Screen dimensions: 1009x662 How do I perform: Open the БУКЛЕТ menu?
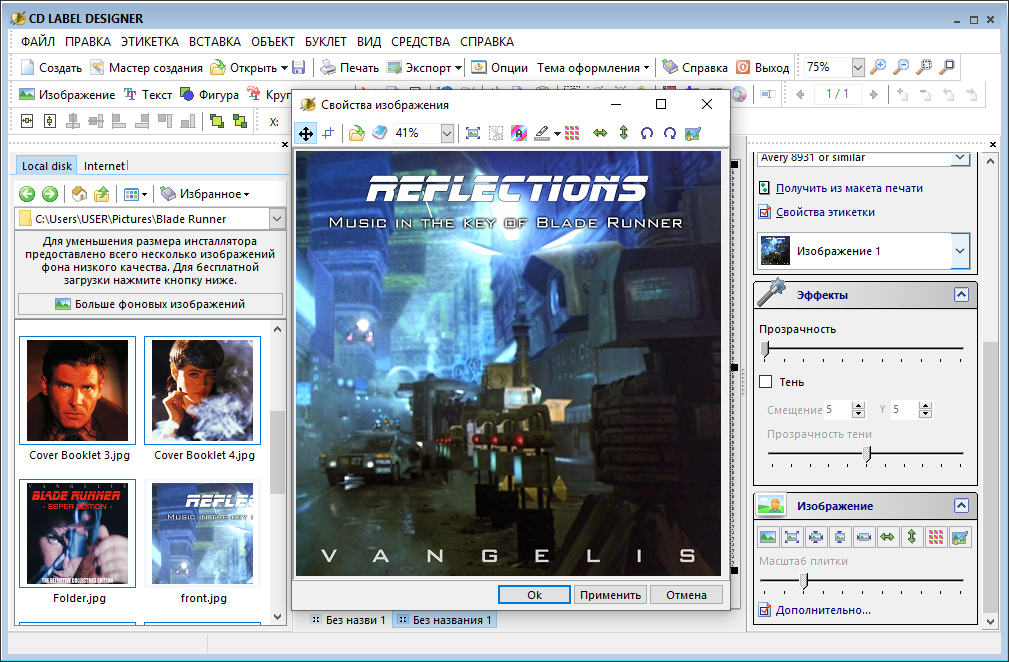[x=326, y=42]
